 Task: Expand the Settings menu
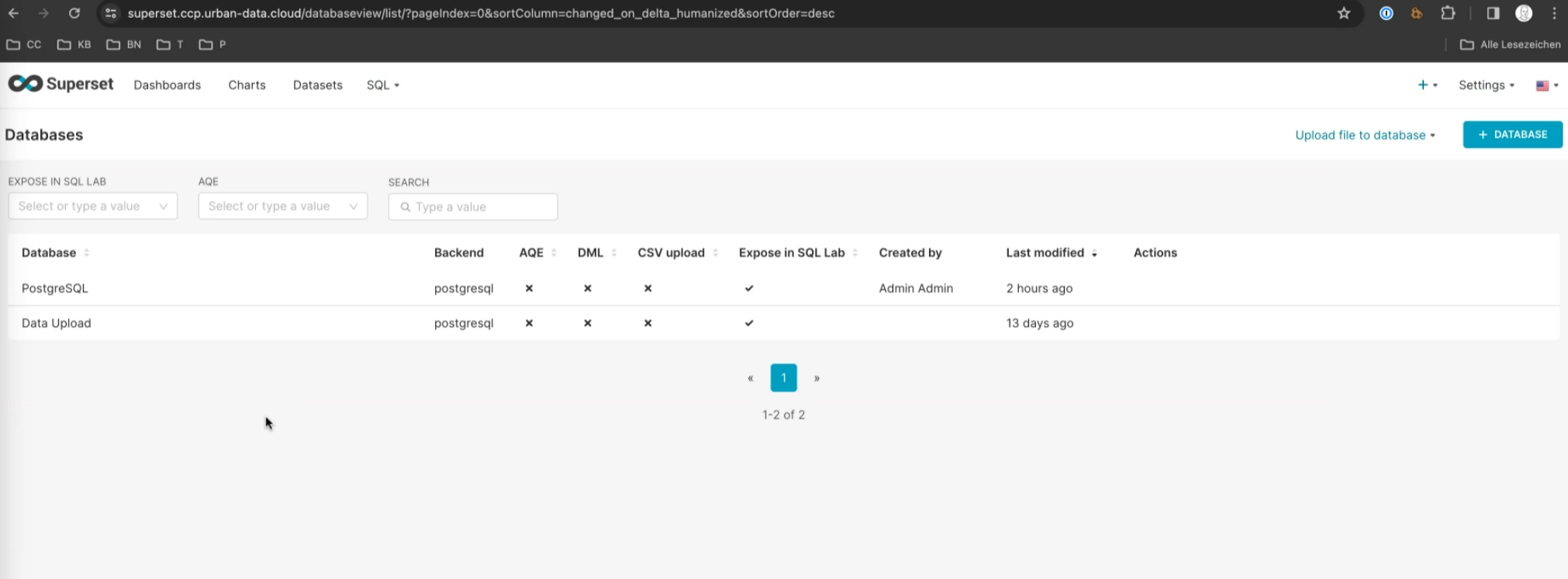click(x=1486, y=85)
